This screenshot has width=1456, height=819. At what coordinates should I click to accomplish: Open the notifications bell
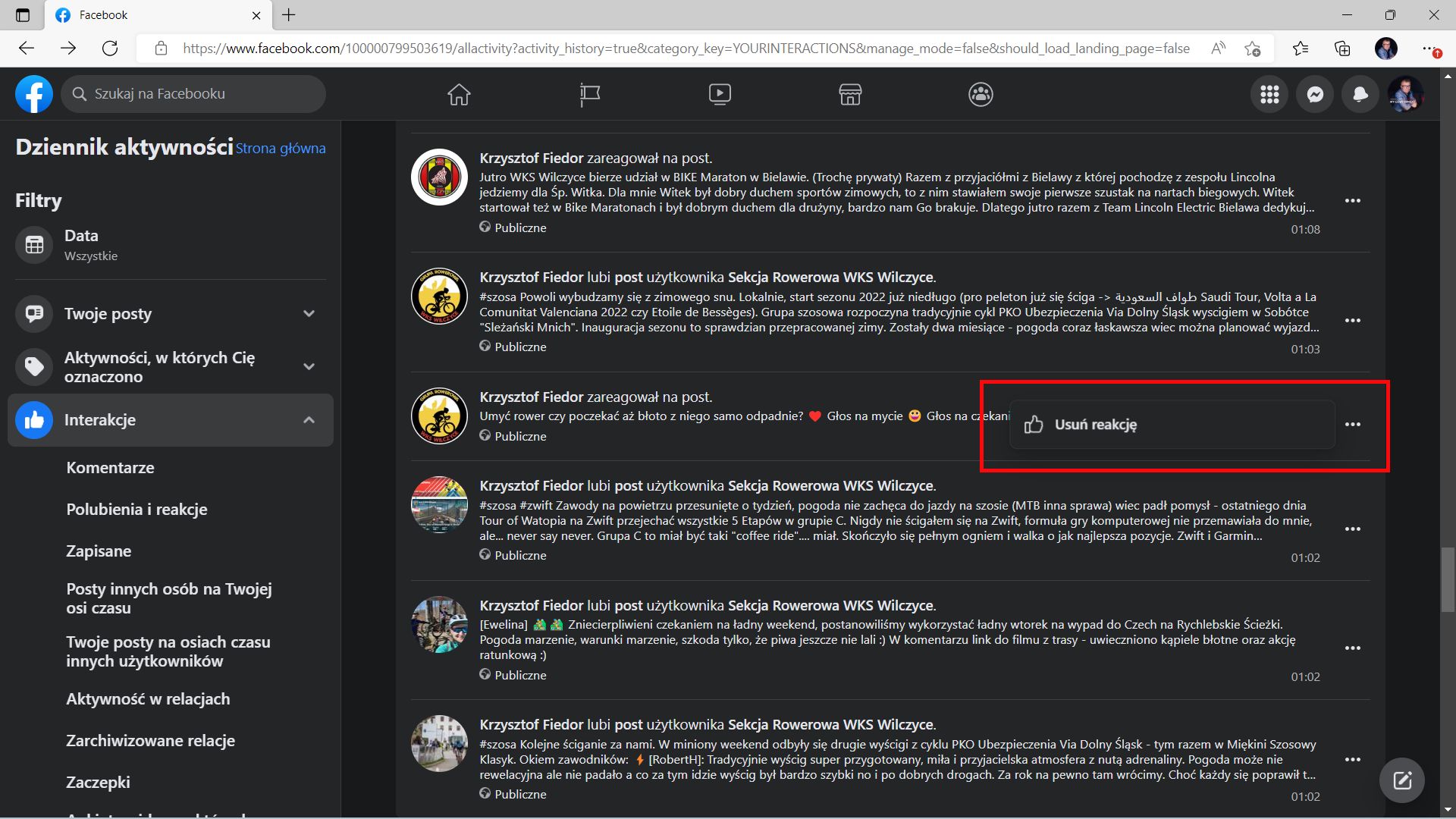click(1360, 94)
